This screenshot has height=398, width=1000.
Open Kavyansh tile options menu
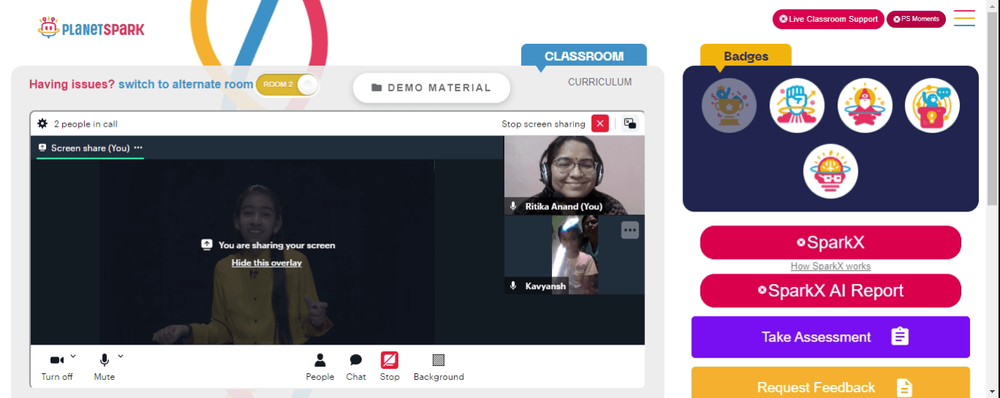(630, 230)
